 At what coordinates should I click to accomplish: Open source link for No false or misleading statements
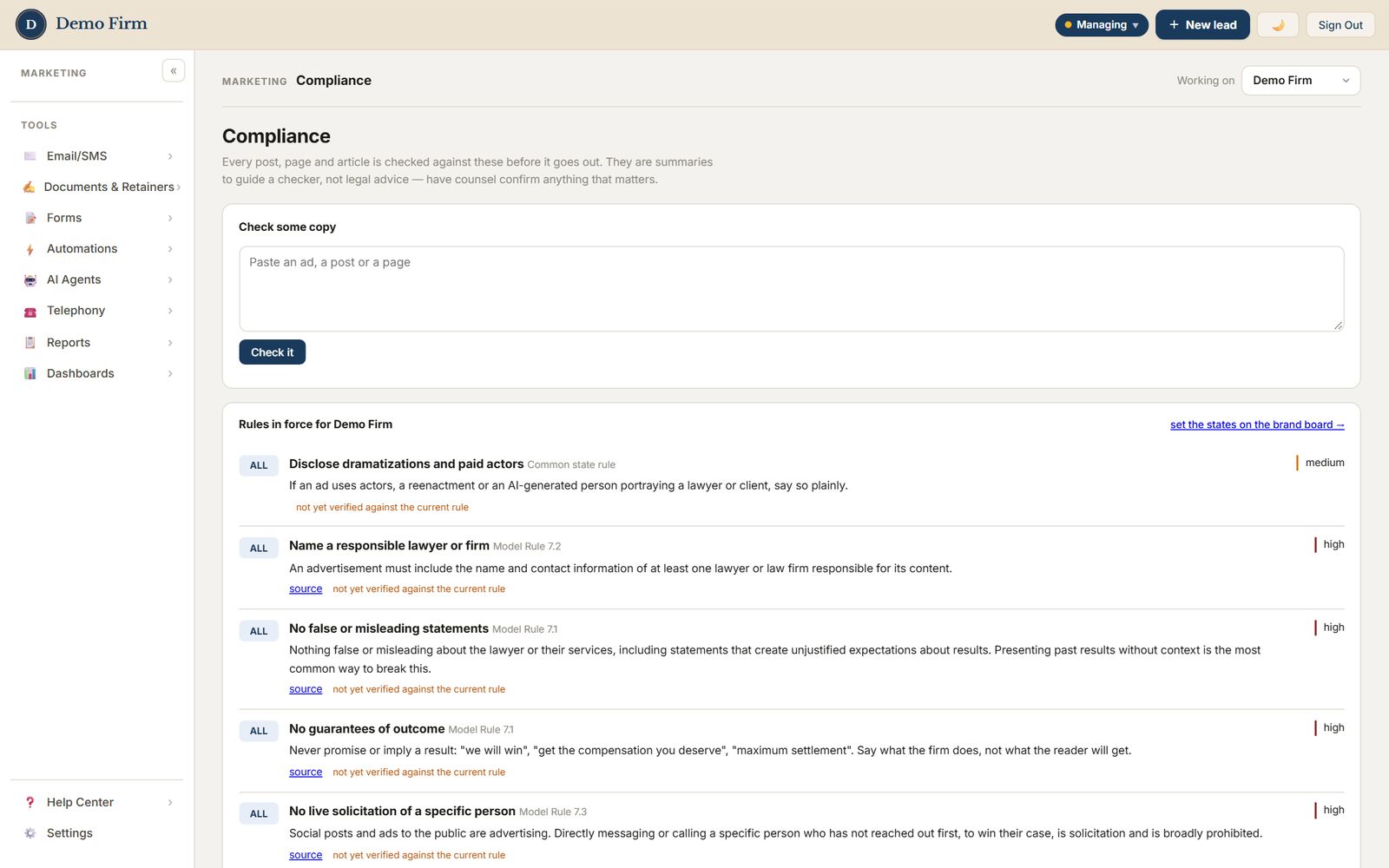click(306, 689)
